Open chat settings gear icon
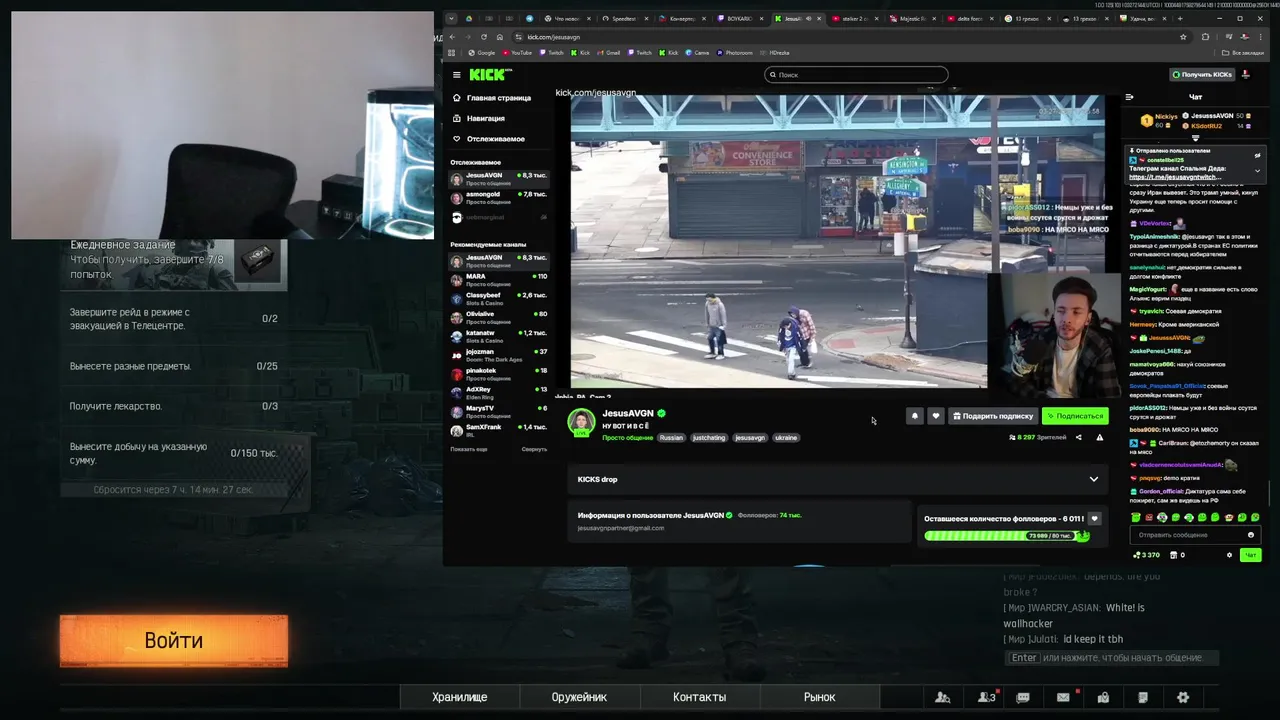 click(x=1229, y=555)
